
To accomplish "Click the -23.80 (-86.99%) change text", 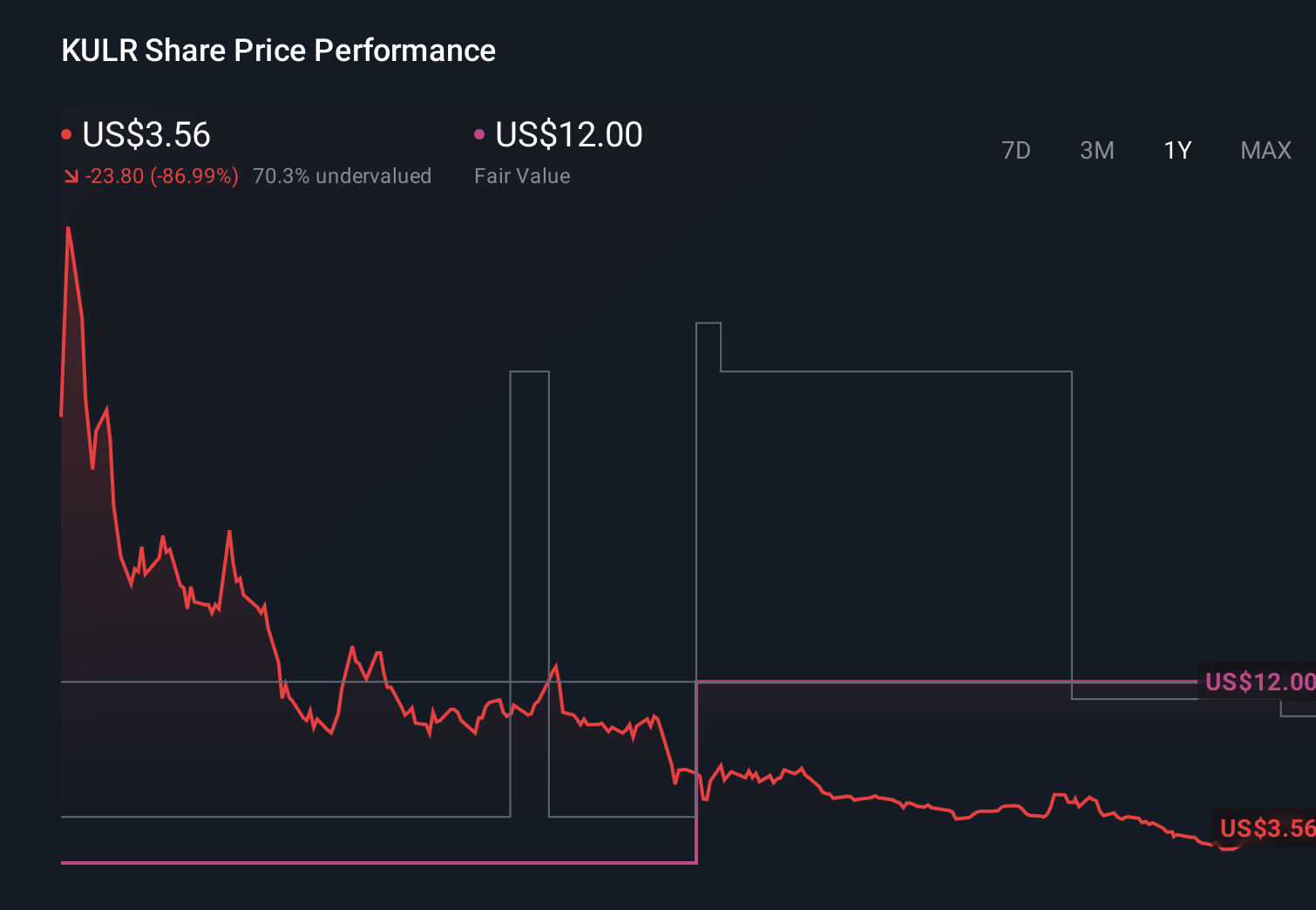I will tap(162, 175).
